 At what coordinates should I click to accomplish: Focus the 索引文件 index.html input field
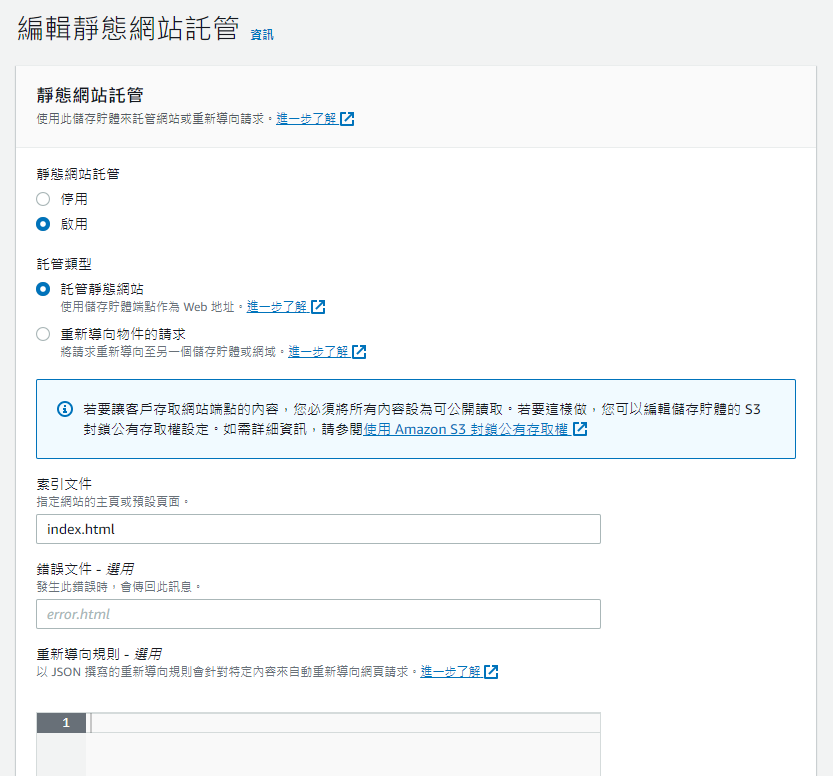318,529
